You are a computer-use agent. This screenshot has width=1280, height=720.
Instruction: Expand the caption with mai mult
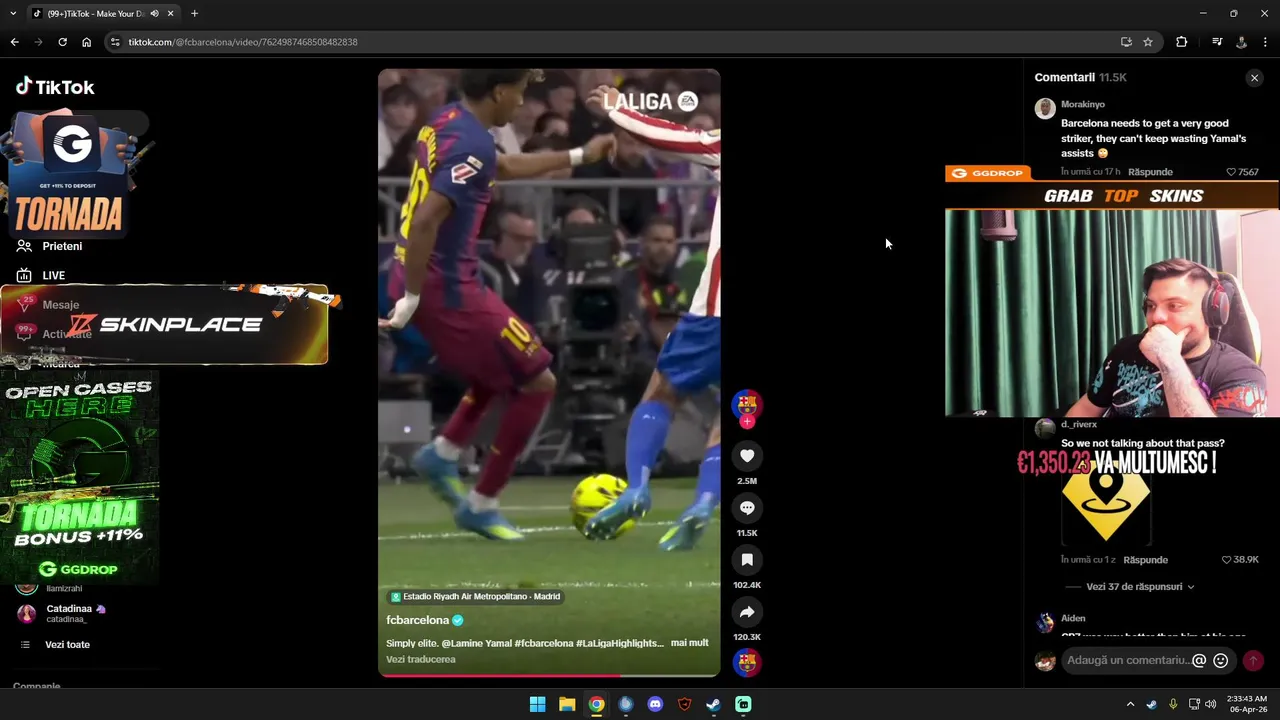pyautogui.click(x=689, y=643)
